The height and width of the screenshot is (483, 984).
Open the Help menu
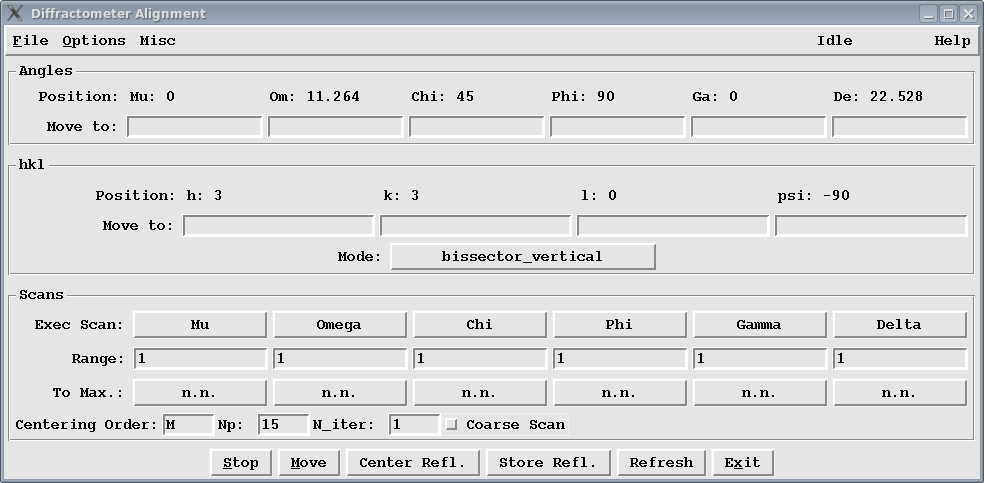pyautogui.click(x=952, y=41)
